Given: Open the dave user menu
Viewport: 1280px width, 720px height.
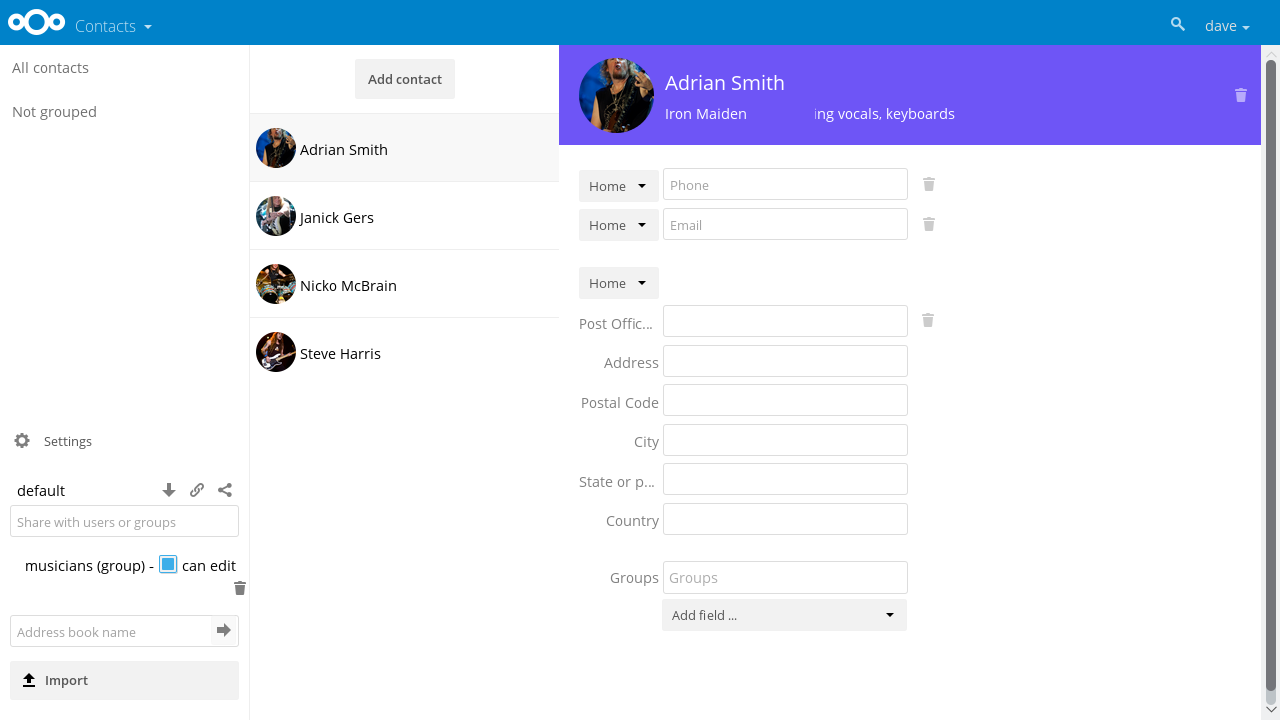Looking at the screenshot, I should (x=1226, y=26).
